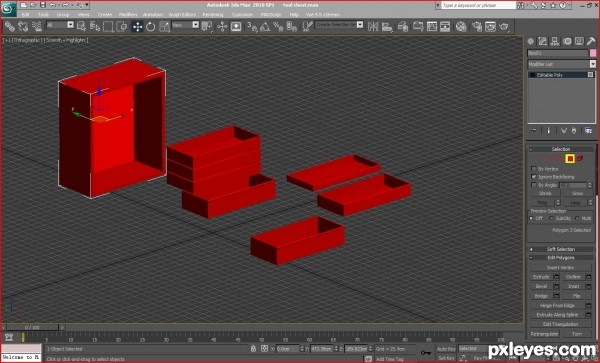Collapse the Edit Polygons rollout

click(561, 257)
